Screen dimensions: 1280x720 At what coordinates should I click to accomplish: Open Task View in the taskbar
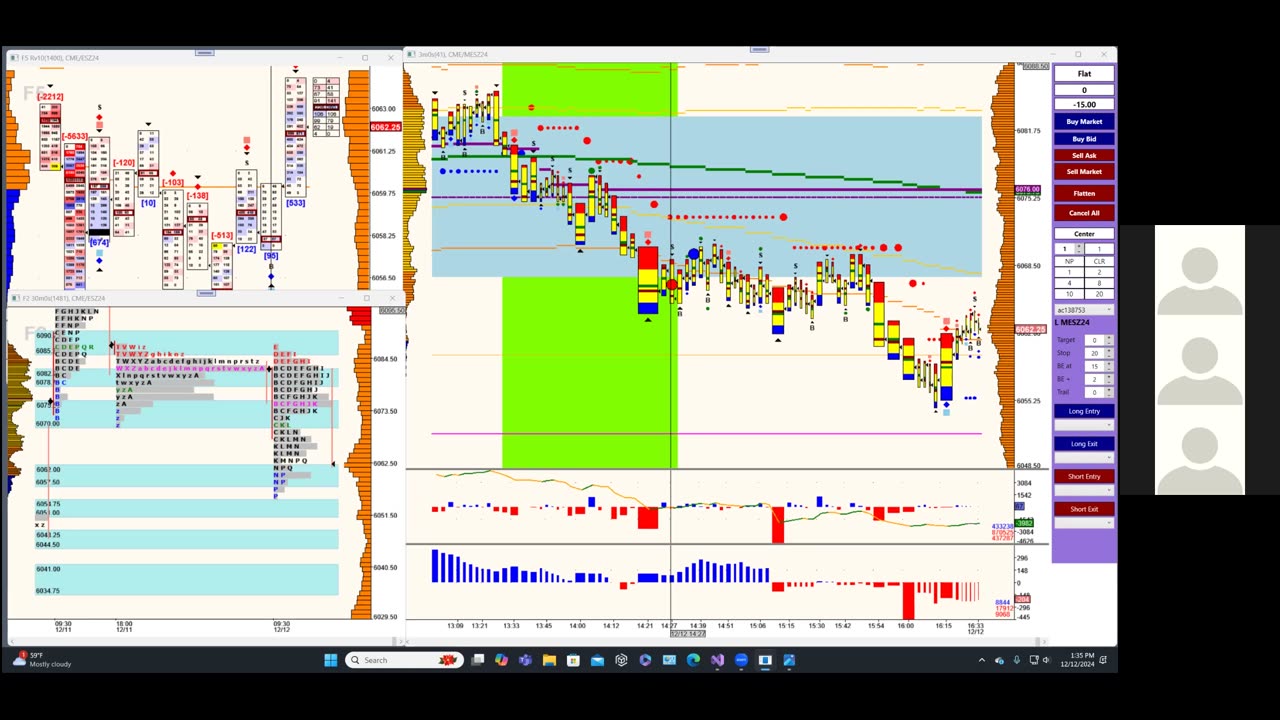[478, 660]
